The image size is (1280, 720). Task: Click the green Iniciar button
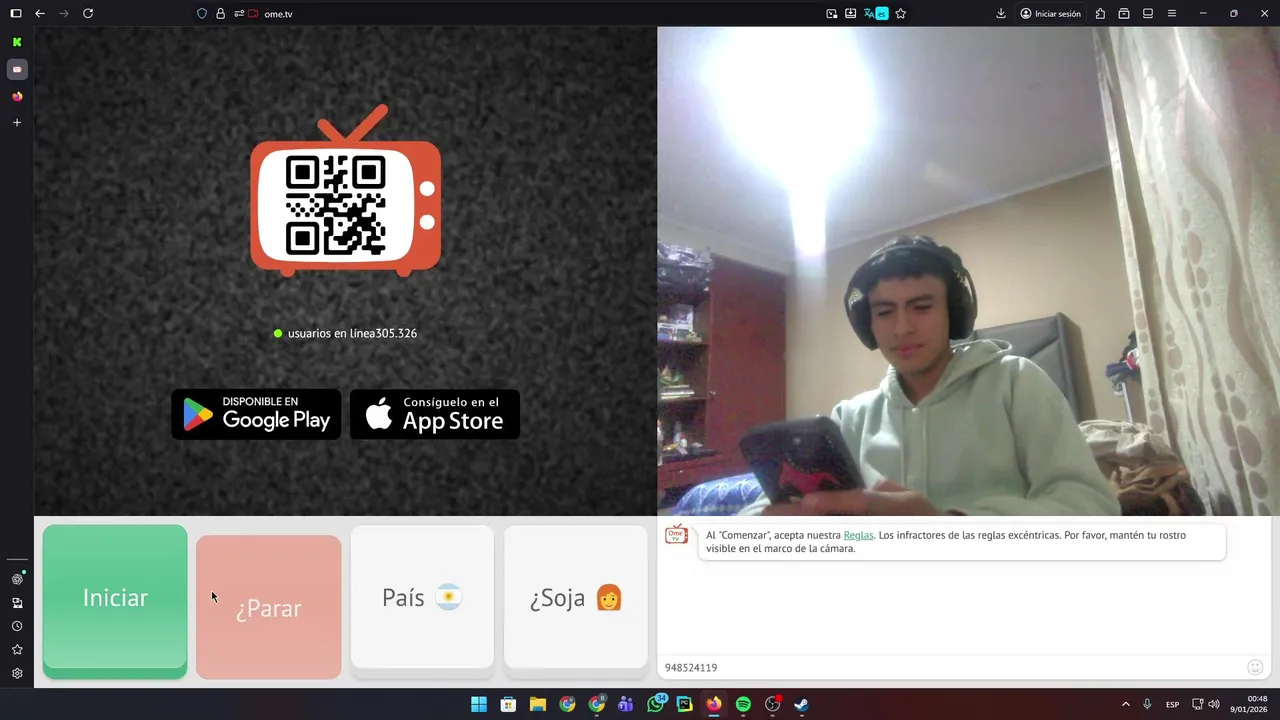click(115, 601)
